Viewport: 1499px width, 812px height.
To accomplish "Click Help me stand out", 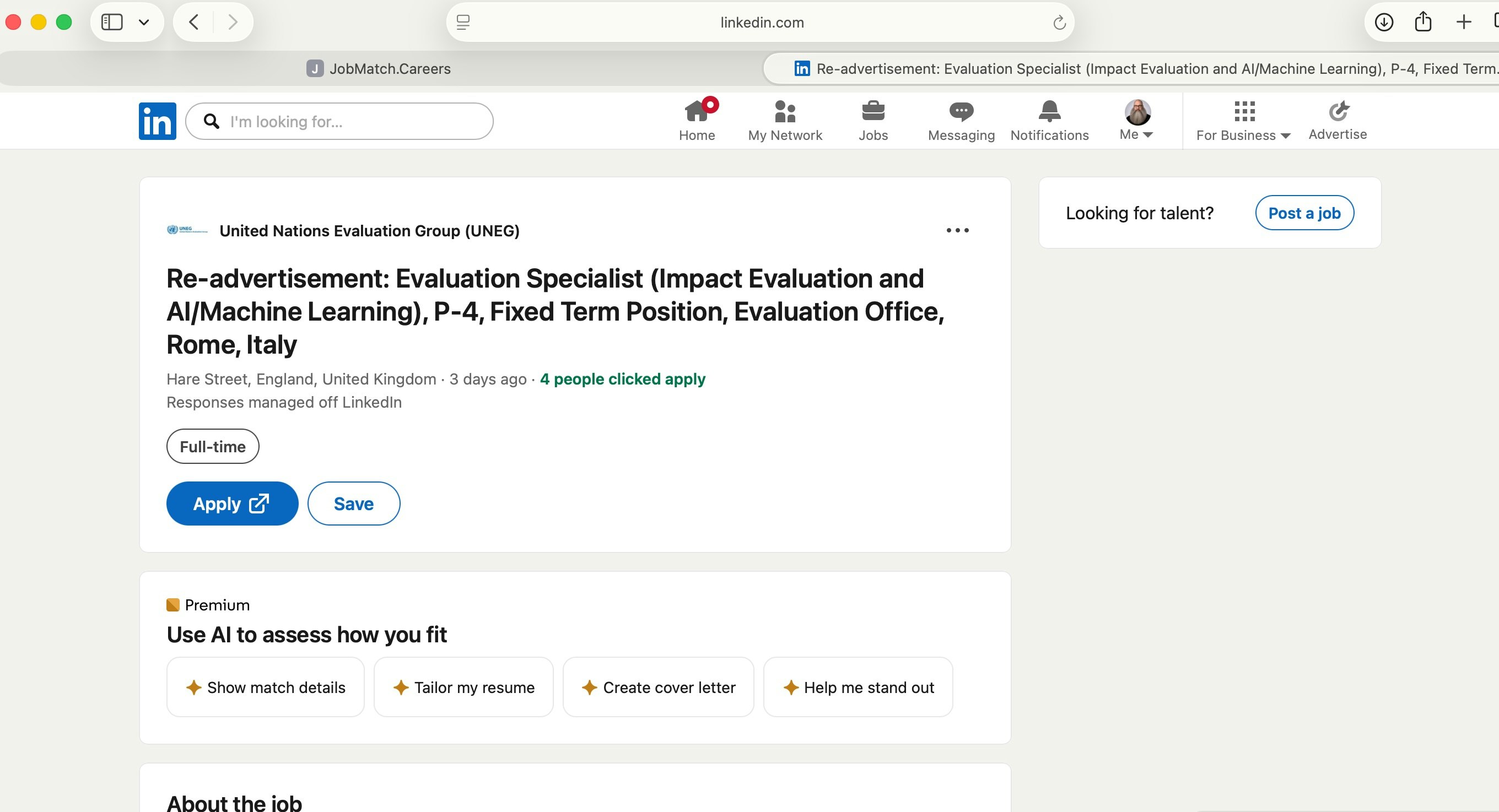I will 858,688.
